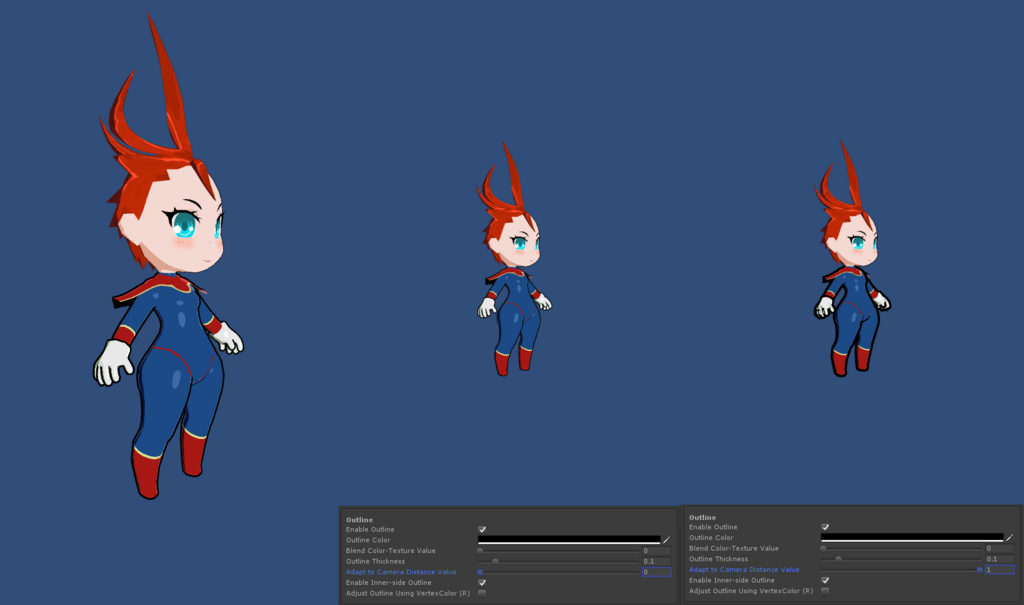
Task: Click Blend Color-Texture slider in Adapt value 1 panel
Action: click(901, 548)
